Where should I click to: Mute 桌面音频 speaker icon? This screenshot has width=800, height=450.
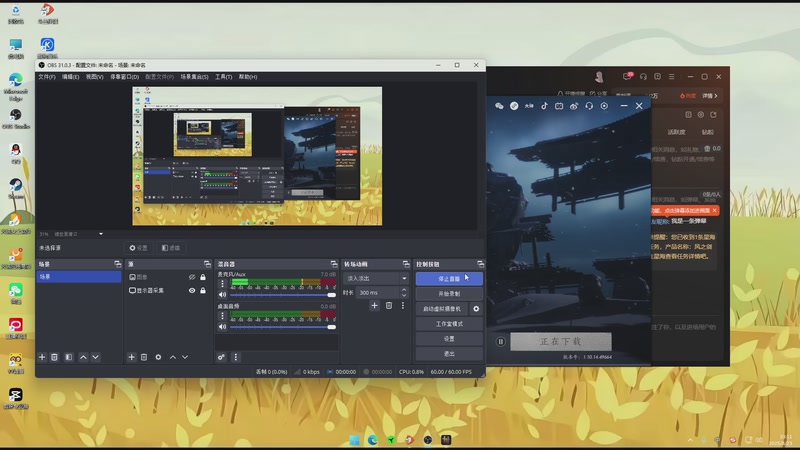click(x=222, y=327)
